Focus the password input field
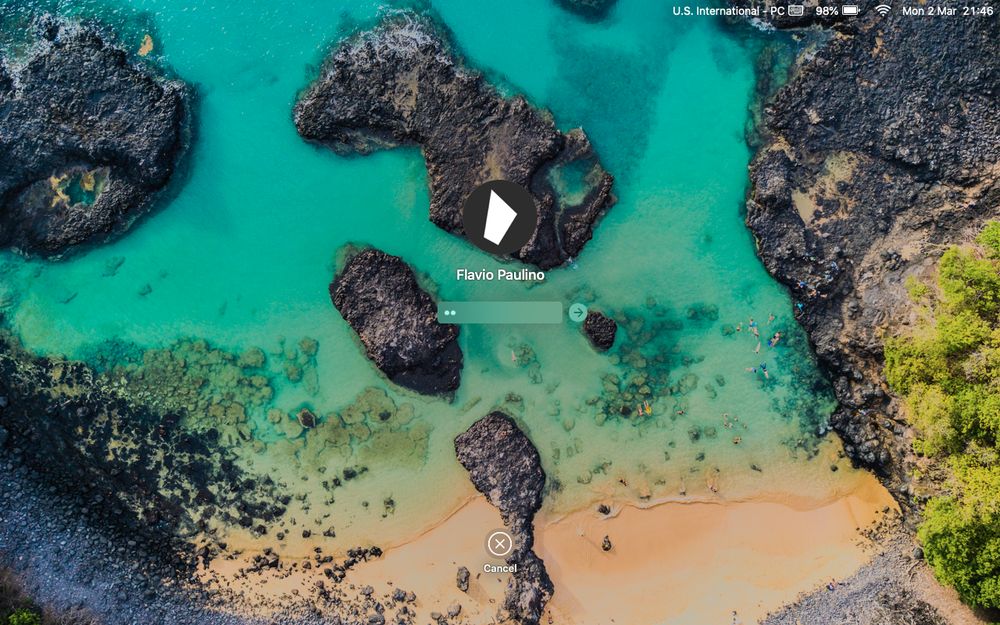1000x625 pixels. tap(499, 312)
